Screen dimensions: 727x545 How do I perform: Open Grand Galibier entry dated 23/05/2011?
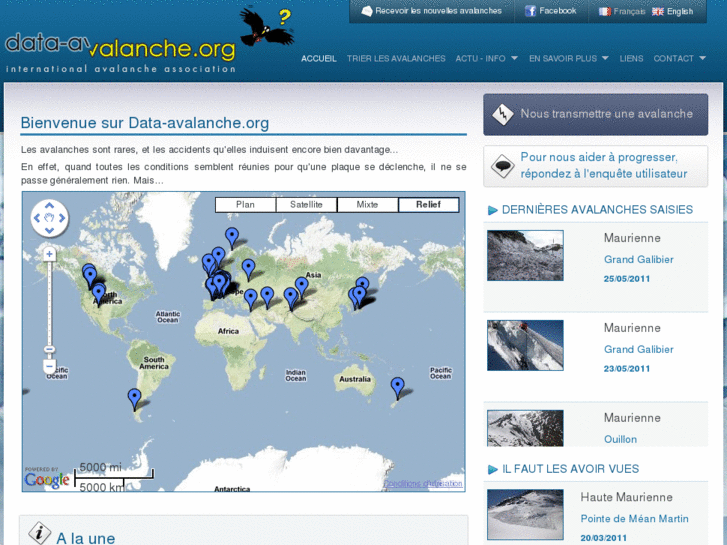(638, 350)
